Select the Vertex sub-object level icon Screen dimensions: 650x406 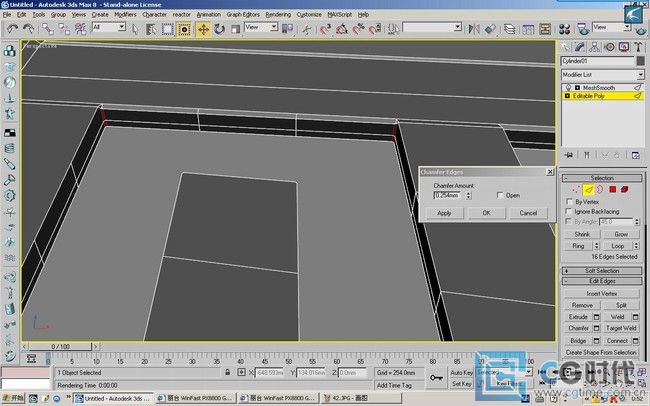[x=575, y=190]
